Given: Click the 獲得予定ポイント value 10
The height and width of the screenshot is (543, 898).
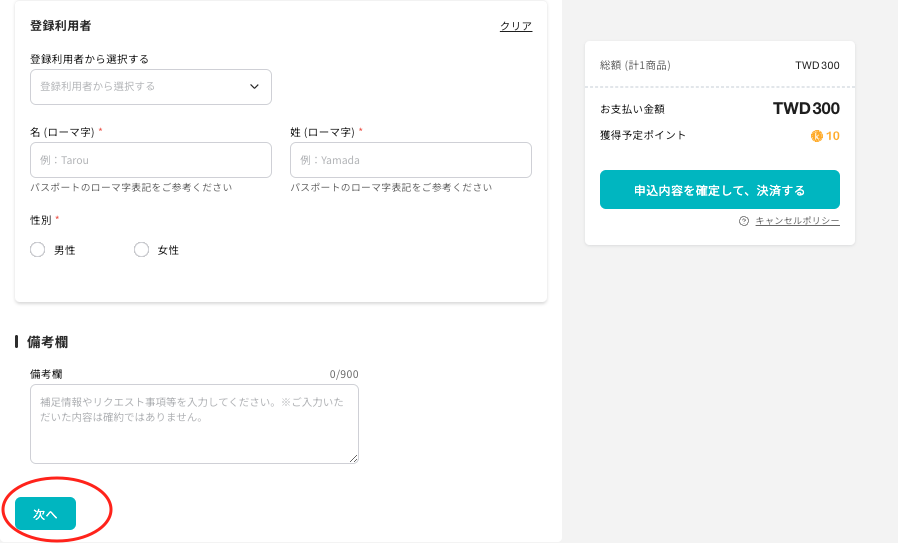Looking at the screenshot, I should (x=833, y=136).
